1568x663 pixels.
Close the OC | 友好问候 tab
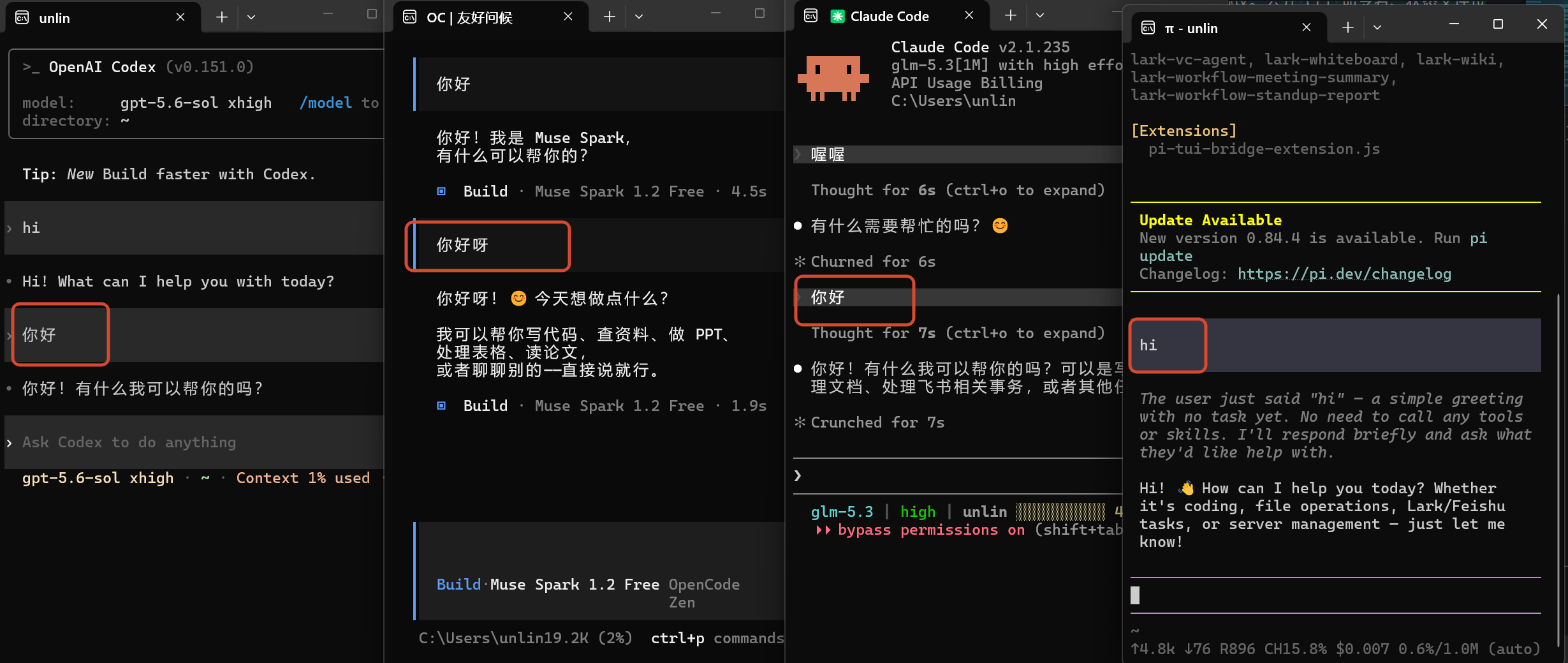point(568,17)
